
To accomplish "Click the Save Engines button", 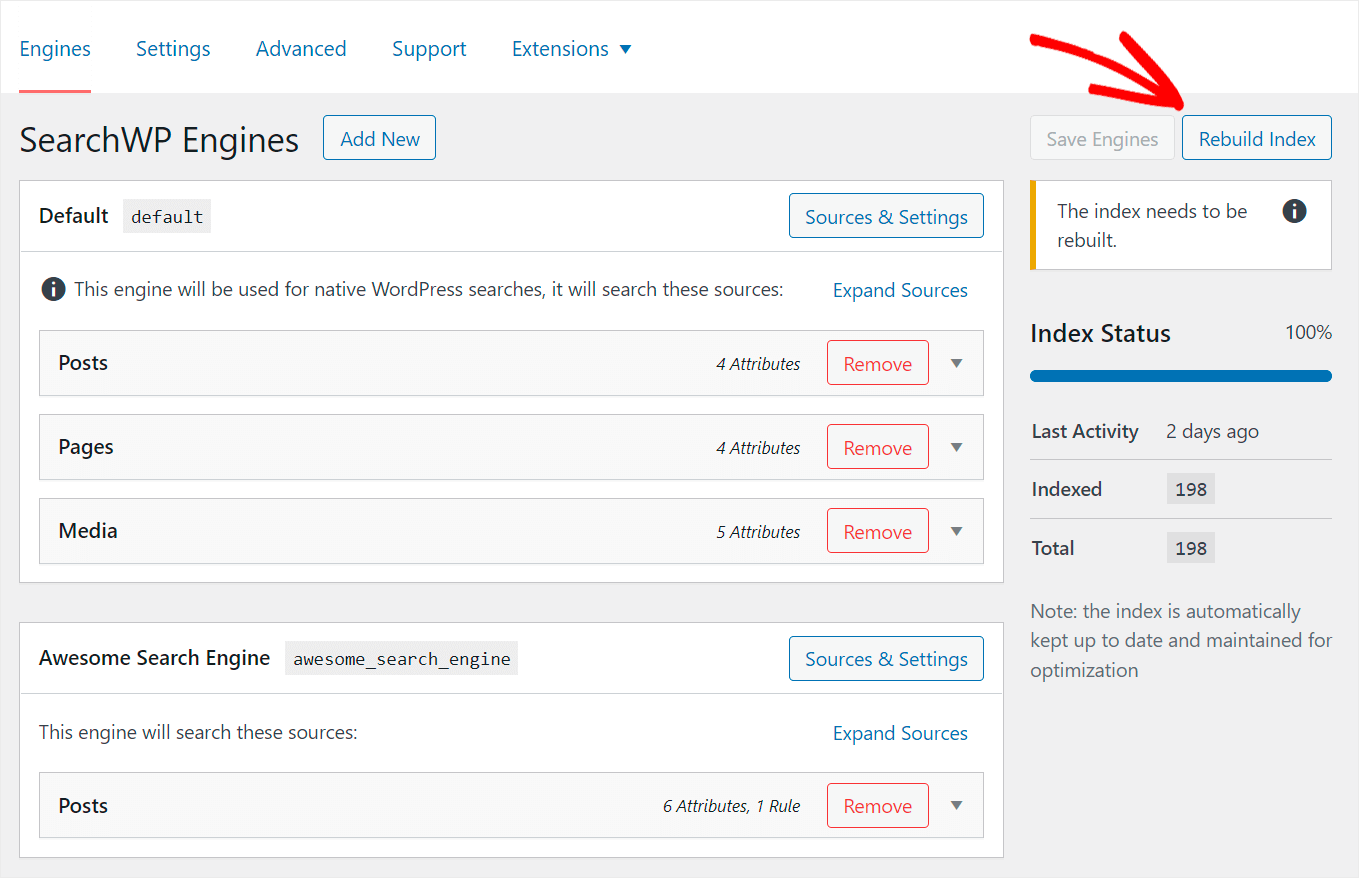I will [1102, 138].
